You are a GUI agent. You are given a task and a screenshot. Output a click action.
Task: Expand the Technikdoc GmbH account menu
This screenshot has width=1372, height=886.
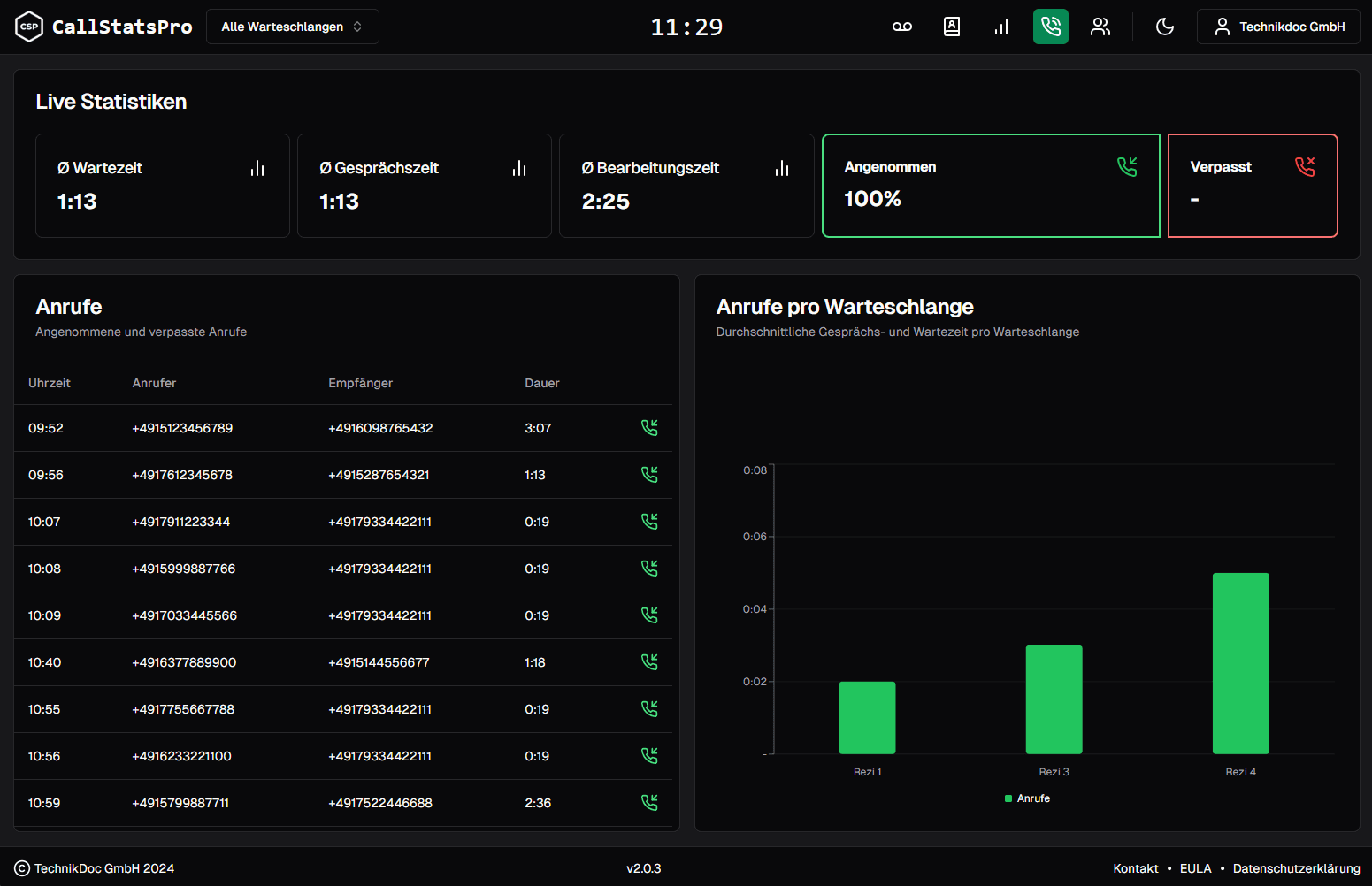1278,27
